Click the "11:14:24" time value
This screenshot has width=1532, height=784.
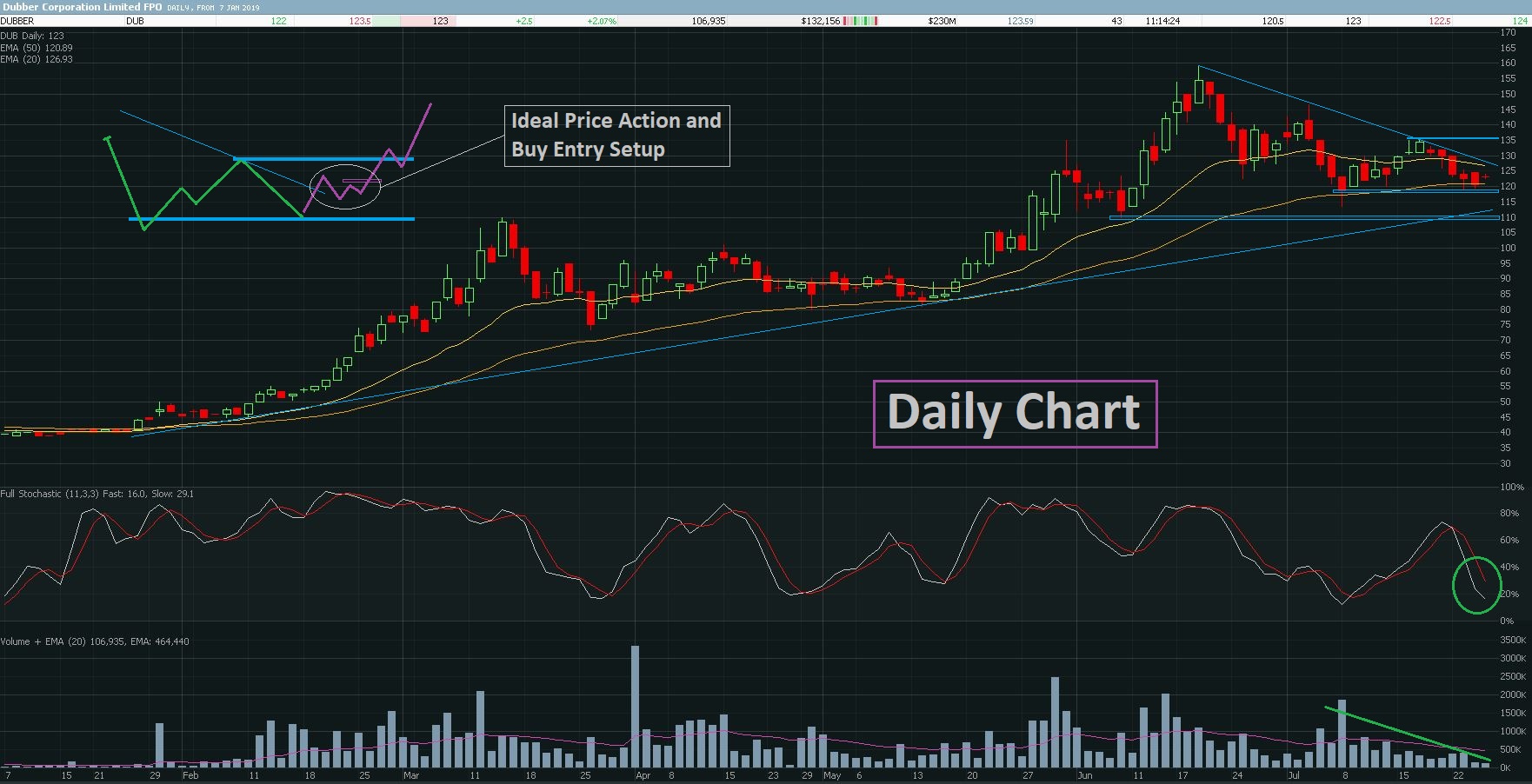coord(1162,21)
